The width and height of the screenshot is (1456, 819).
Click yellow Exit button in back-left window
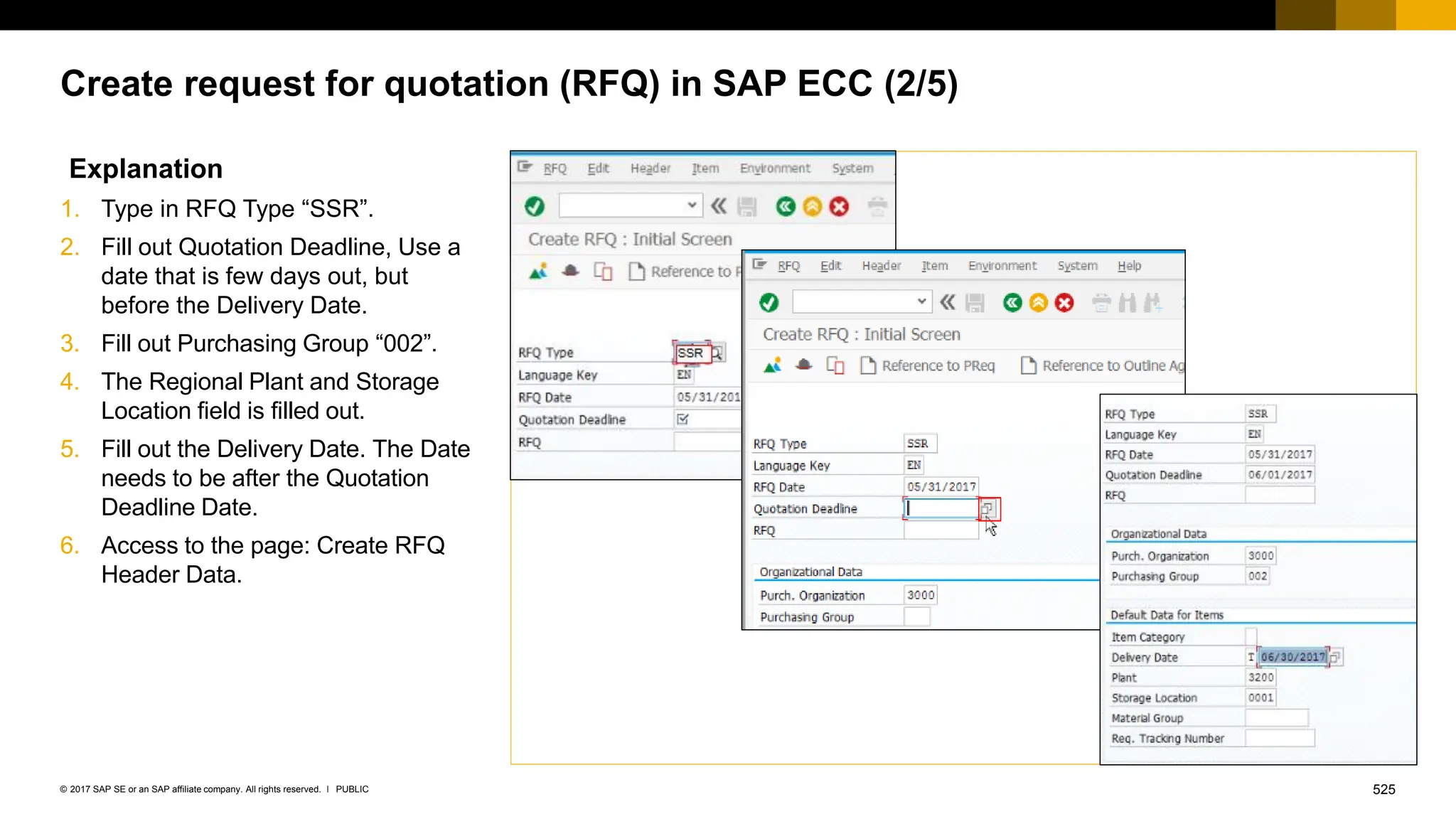tap(812, 207)
